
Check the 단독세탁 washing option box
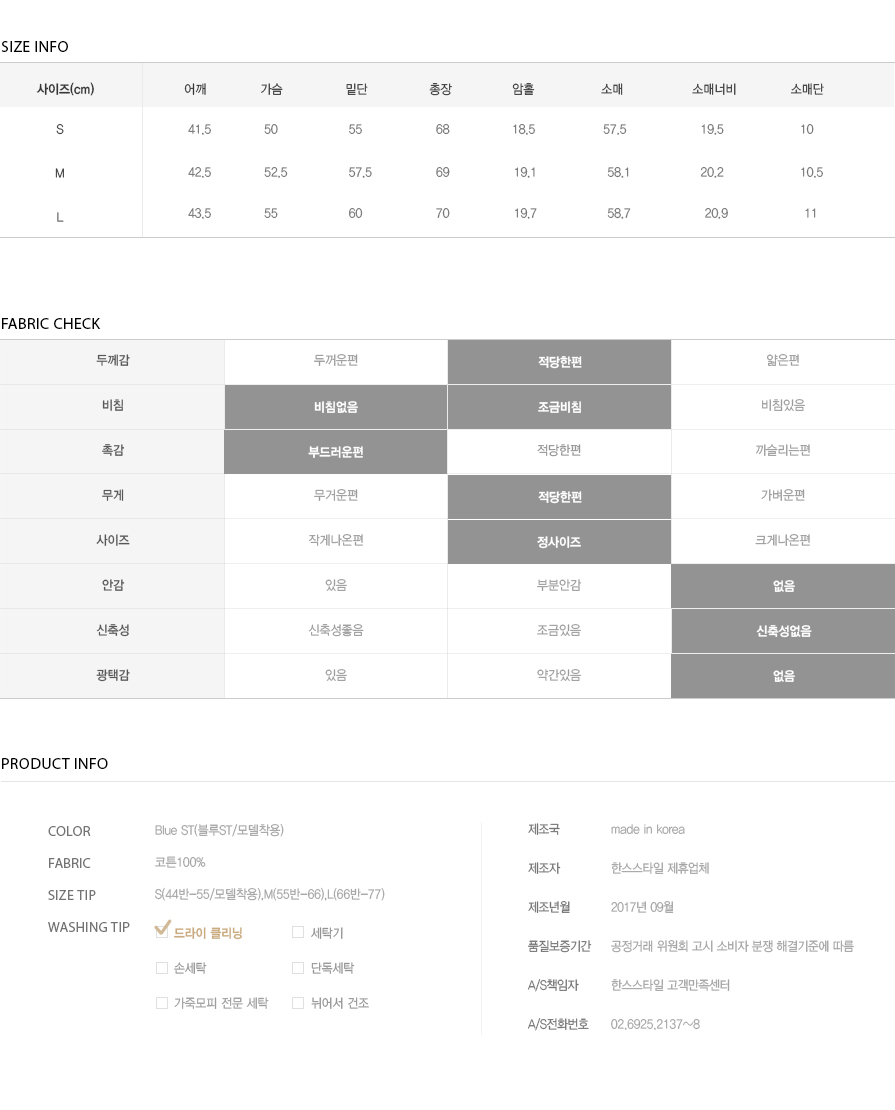point(298,968)
